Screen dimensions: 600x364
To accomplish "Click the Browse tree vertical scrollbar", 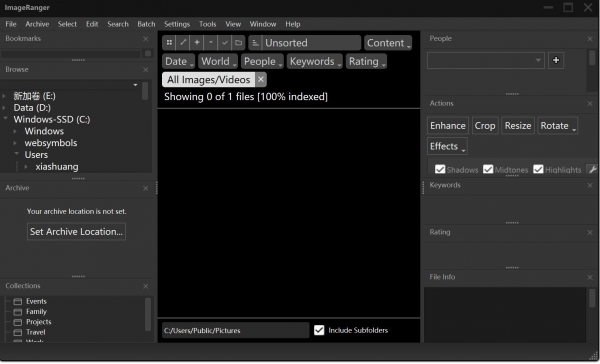I will pyautogui.click(x=145, y=91).
